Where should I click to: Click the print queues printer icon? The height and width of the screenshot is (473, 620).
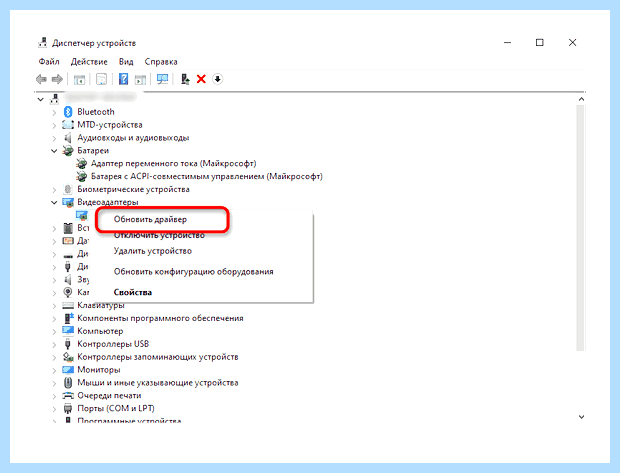point(68,395)
